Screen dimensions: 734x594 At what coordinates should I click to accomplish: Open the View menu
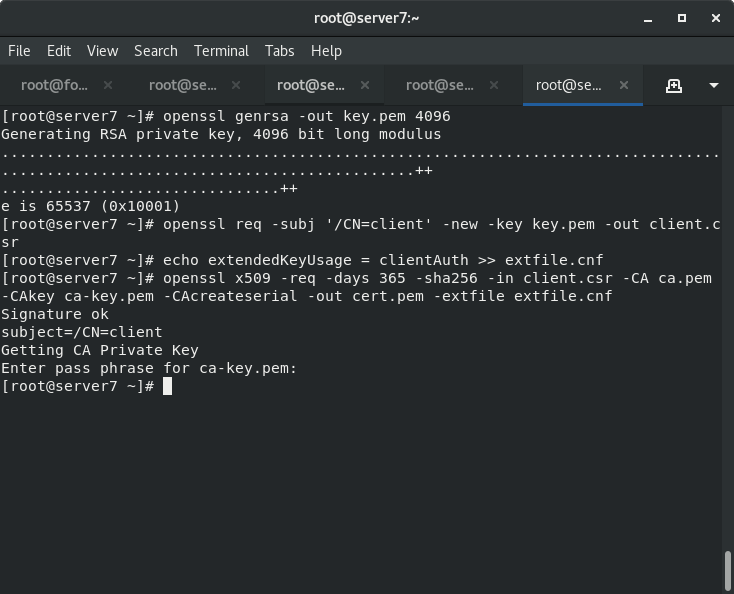pos(103,51)
